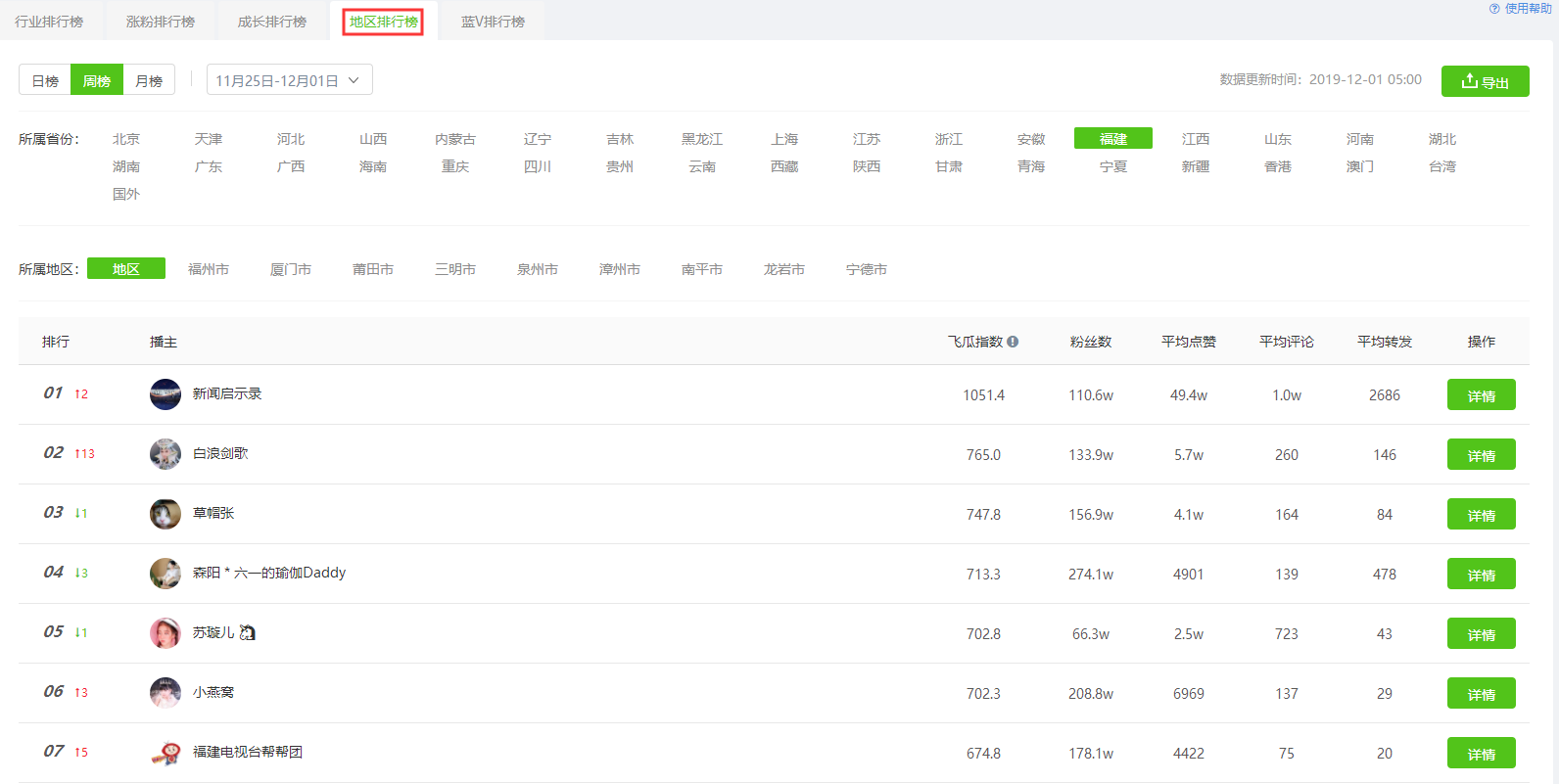This screenshot has width=1559, height=784.
Task: Filter by province 台湾
Action: (1442, 166)
